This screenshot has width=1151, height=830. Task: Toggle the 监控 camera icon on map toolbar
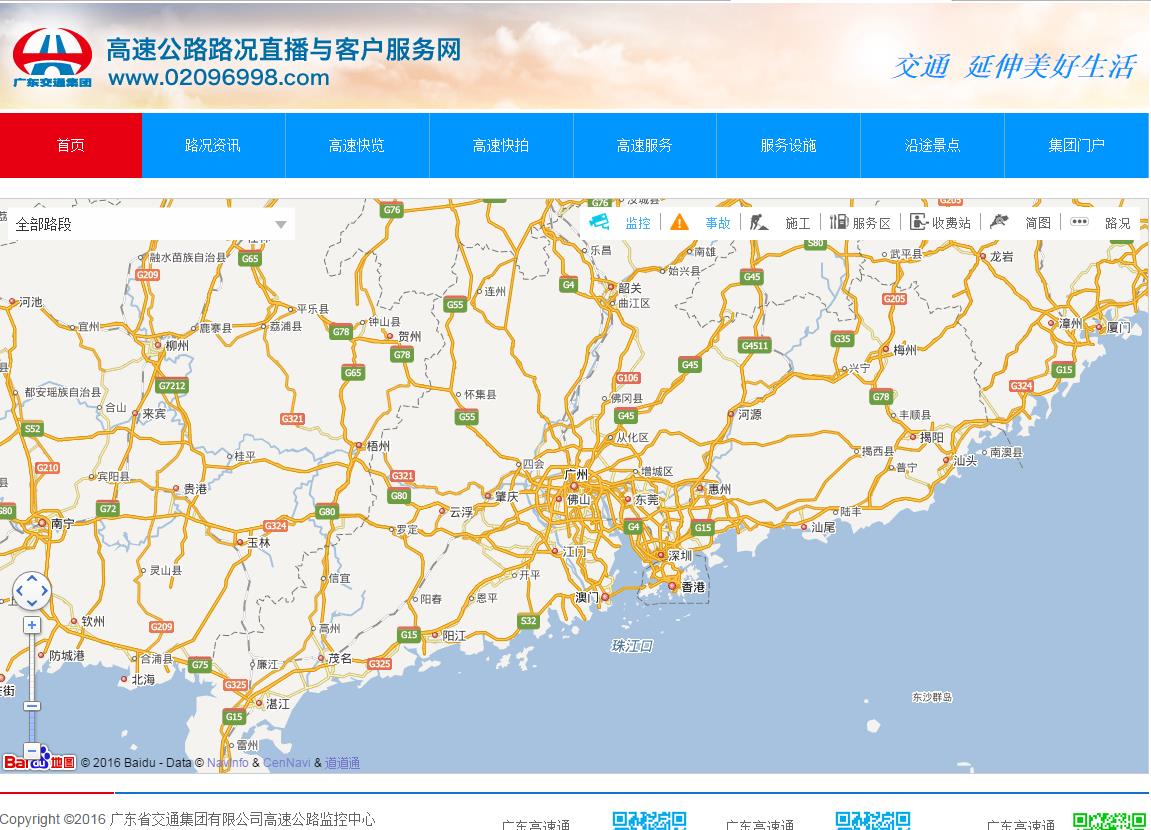point(599,222)
